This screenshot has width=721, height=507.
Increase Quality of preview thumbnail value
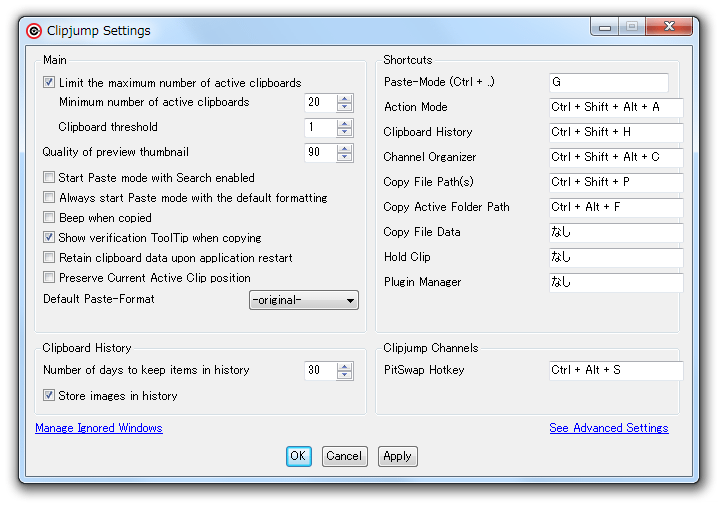[344, 148]
